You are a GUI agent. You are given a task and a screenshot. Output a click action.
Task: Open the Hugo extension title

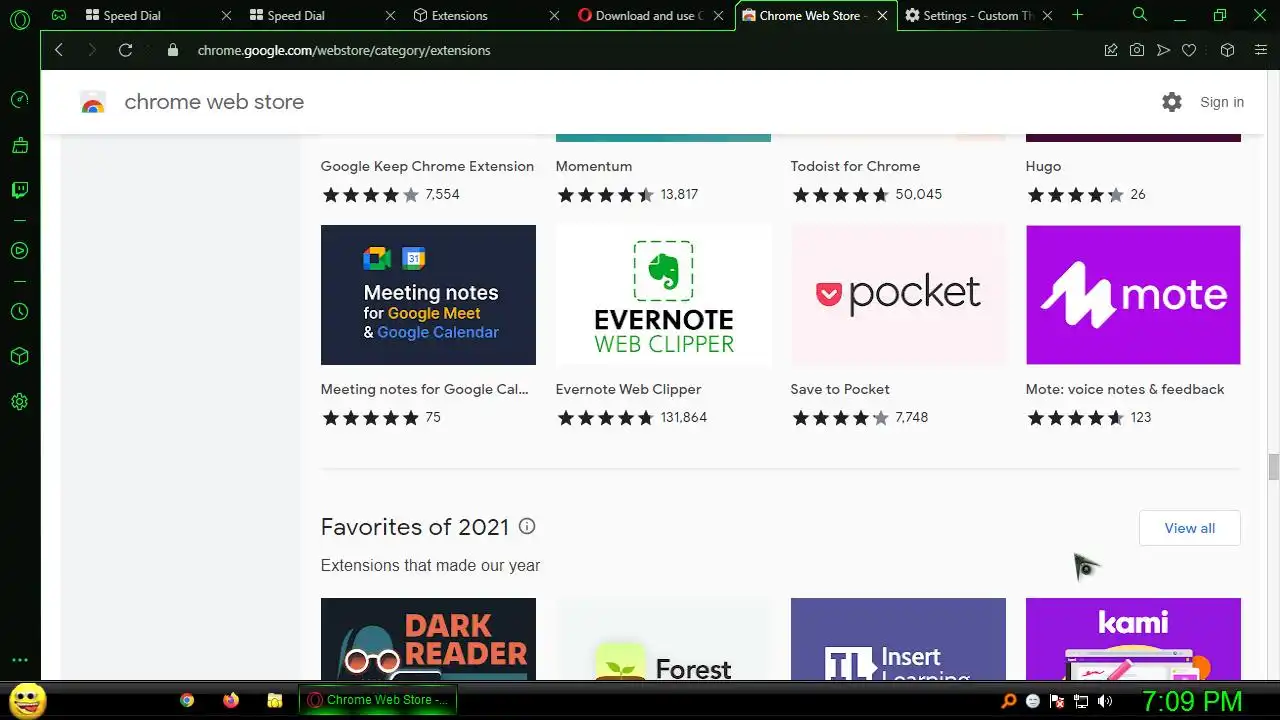1043,166
